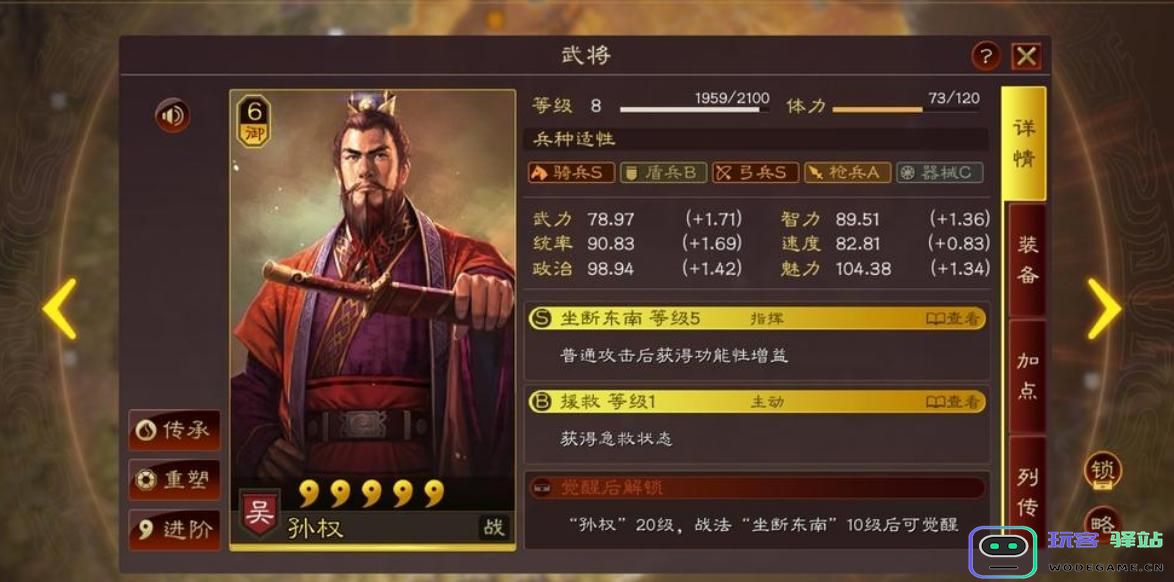The width and height of the screenshot is (1174, 582).
Task: Click the 进阶 advancement button
Action: 174,530
